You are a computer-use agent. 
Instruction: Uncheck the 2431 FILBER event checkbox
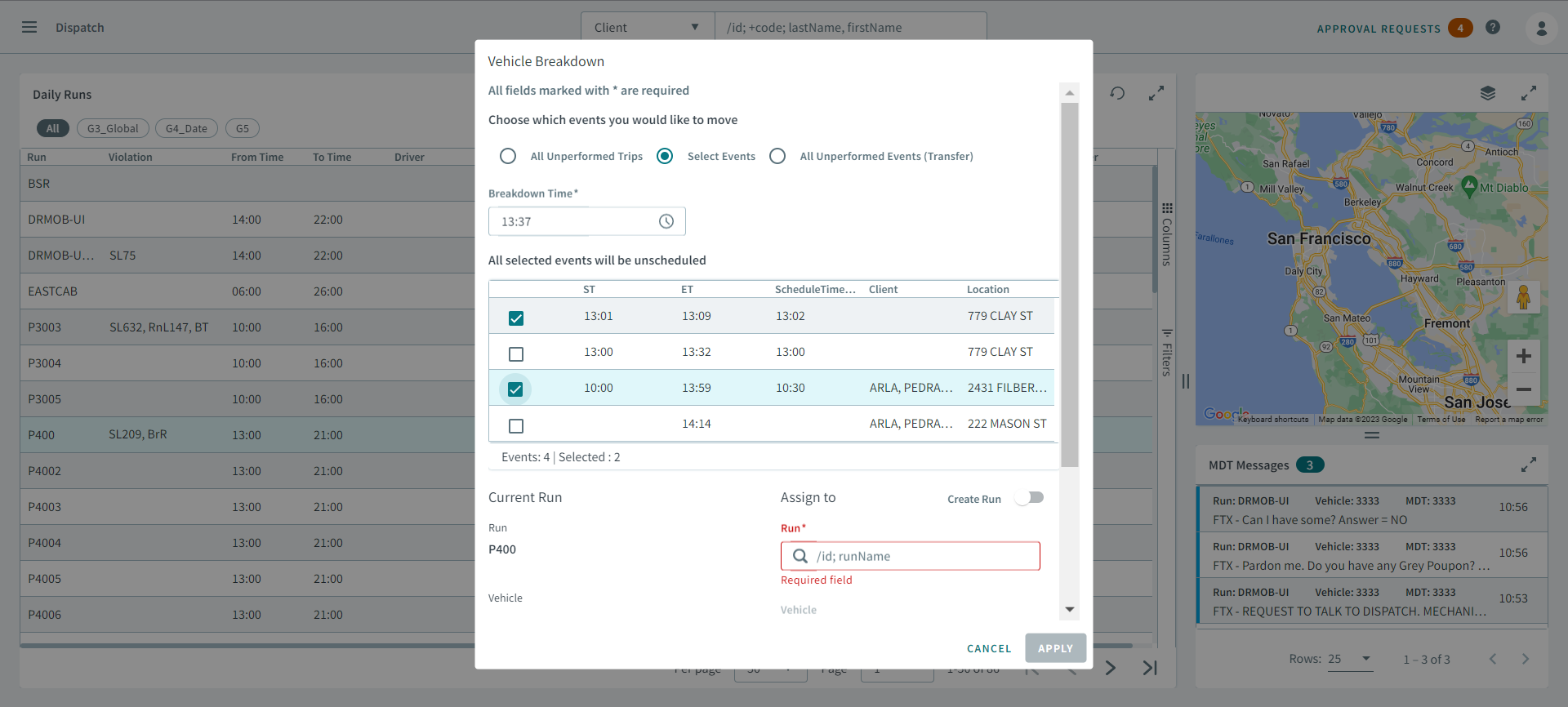point(515,389)
